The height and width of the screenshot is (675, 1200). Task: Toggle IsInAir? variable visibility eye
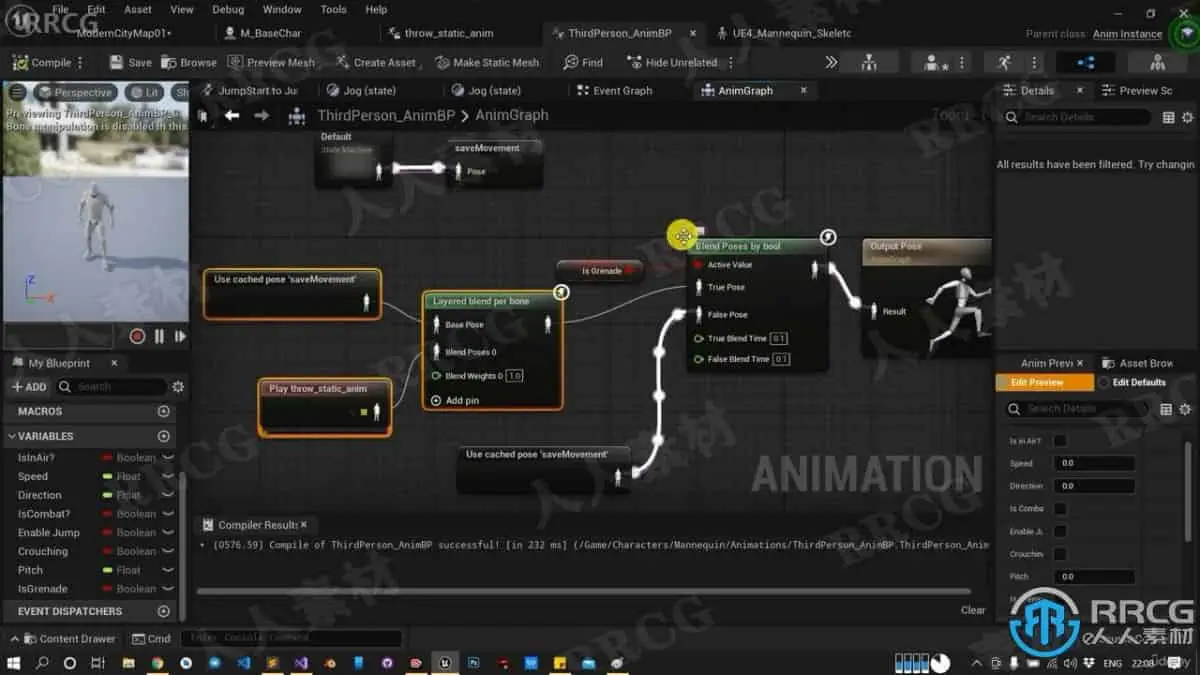pyautogui.click(x=168, y=458)
